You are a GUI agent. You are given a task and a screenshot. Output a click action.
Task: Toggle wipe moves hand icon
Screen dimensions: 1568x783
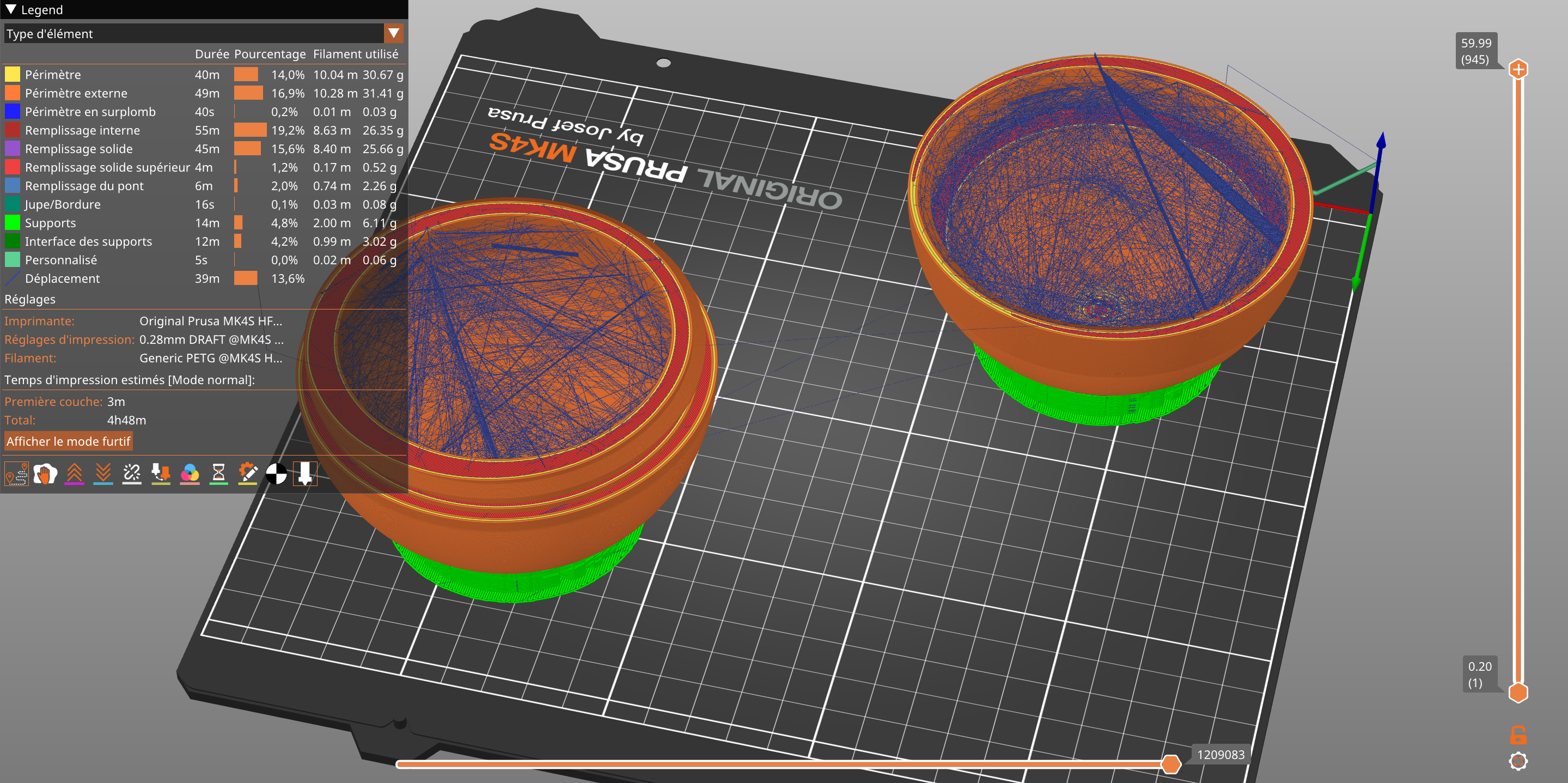click(x=45, y=473)
